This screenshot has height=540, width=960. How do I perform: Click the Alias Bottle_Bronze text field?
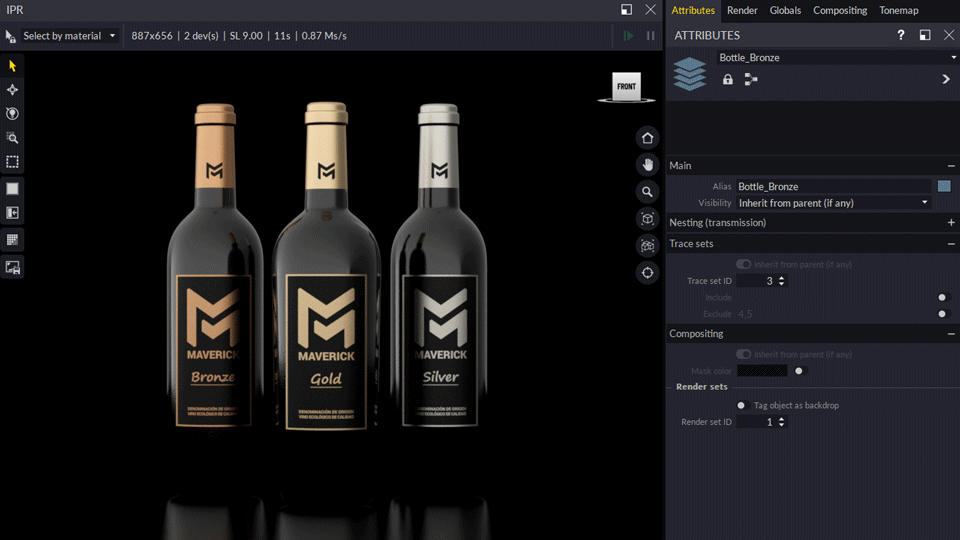833,186
